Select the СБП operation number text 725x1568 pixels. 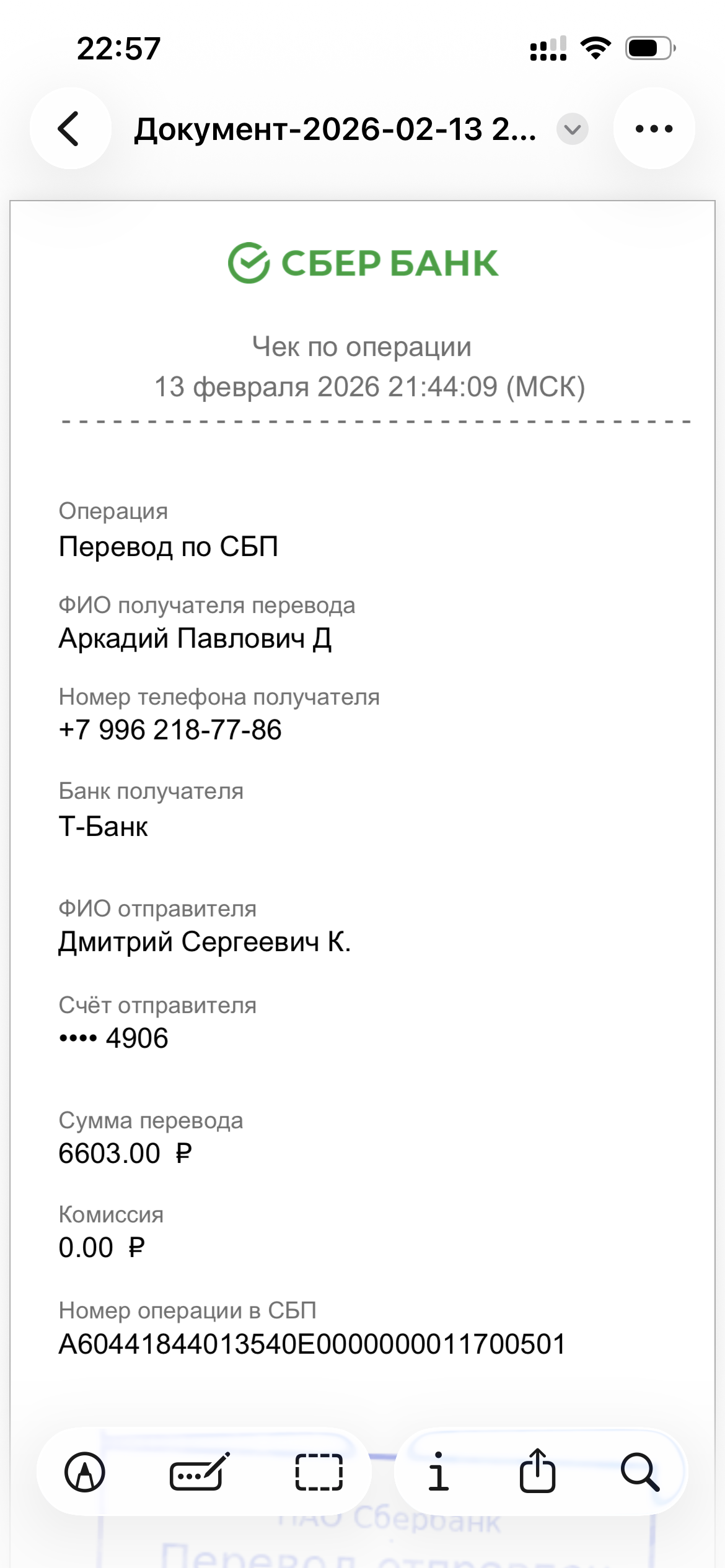tap(312, 1344)
